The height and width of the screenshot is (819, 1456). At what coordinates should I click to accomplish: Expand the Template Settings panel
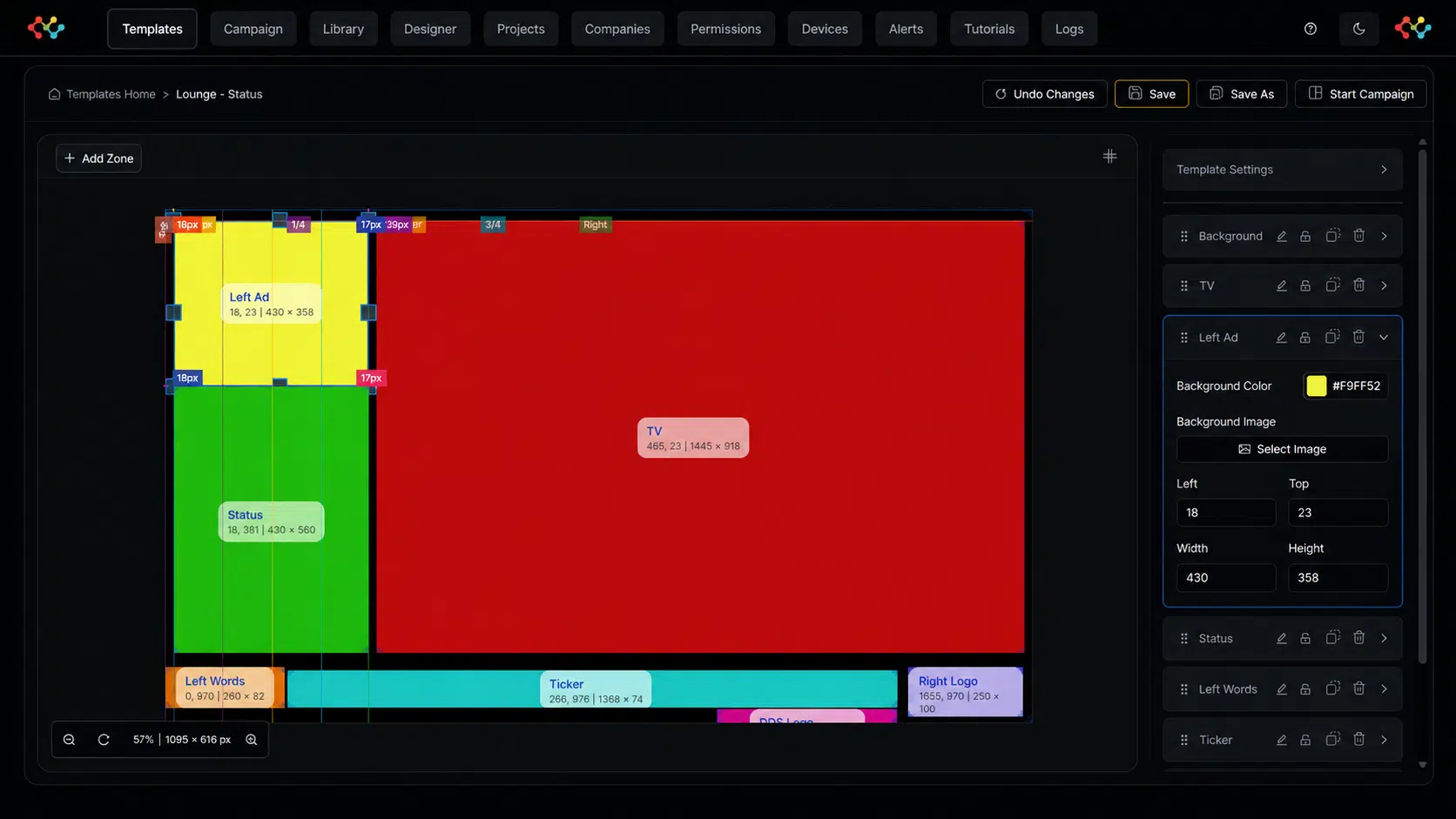click(x=1282, y=170)
